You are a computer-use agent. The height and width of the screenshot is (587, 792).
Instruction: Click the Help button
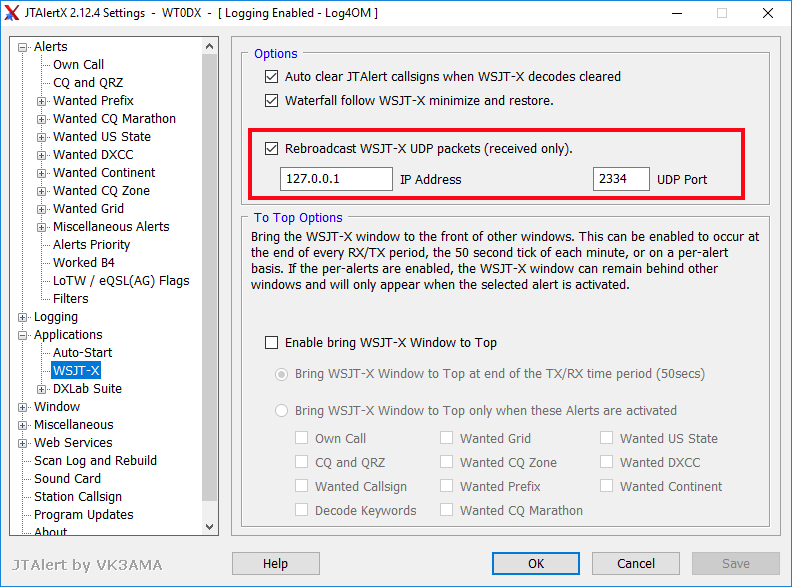click(276, 563)
